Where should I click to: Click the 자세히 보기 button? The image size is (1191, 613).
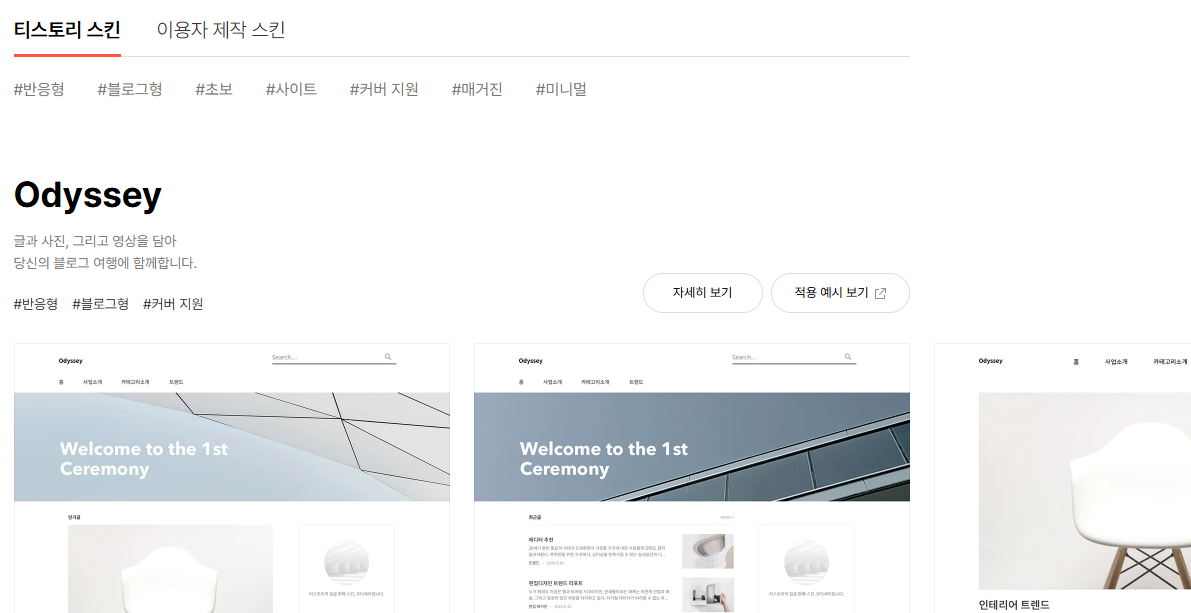pyautogui.click(x=703, y=292)
